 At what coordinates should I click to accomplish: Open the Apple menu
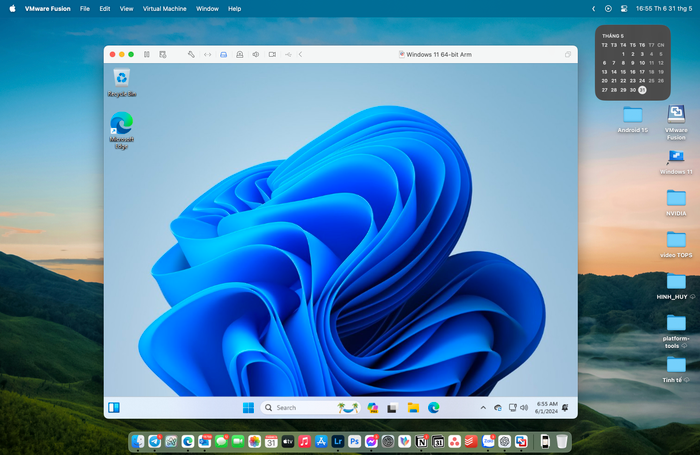(12, 8)
